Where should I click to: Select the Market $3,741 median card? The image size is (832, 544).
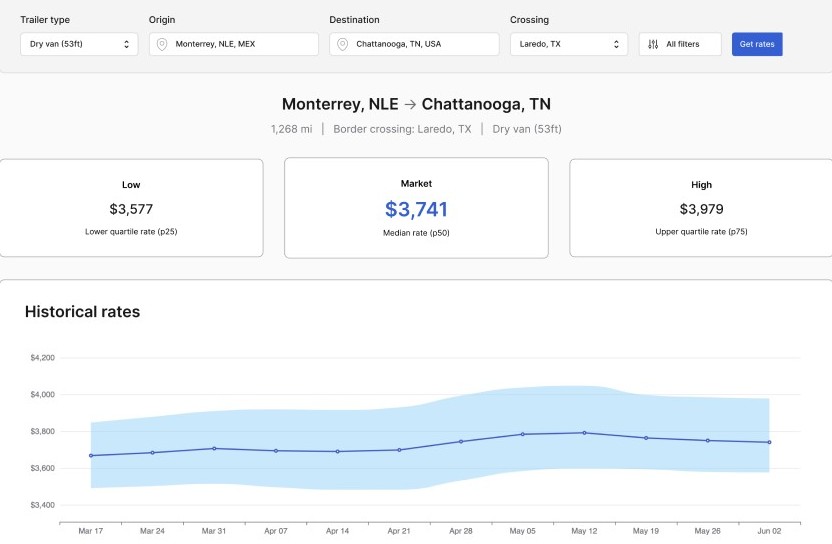[x=417, y=208]
